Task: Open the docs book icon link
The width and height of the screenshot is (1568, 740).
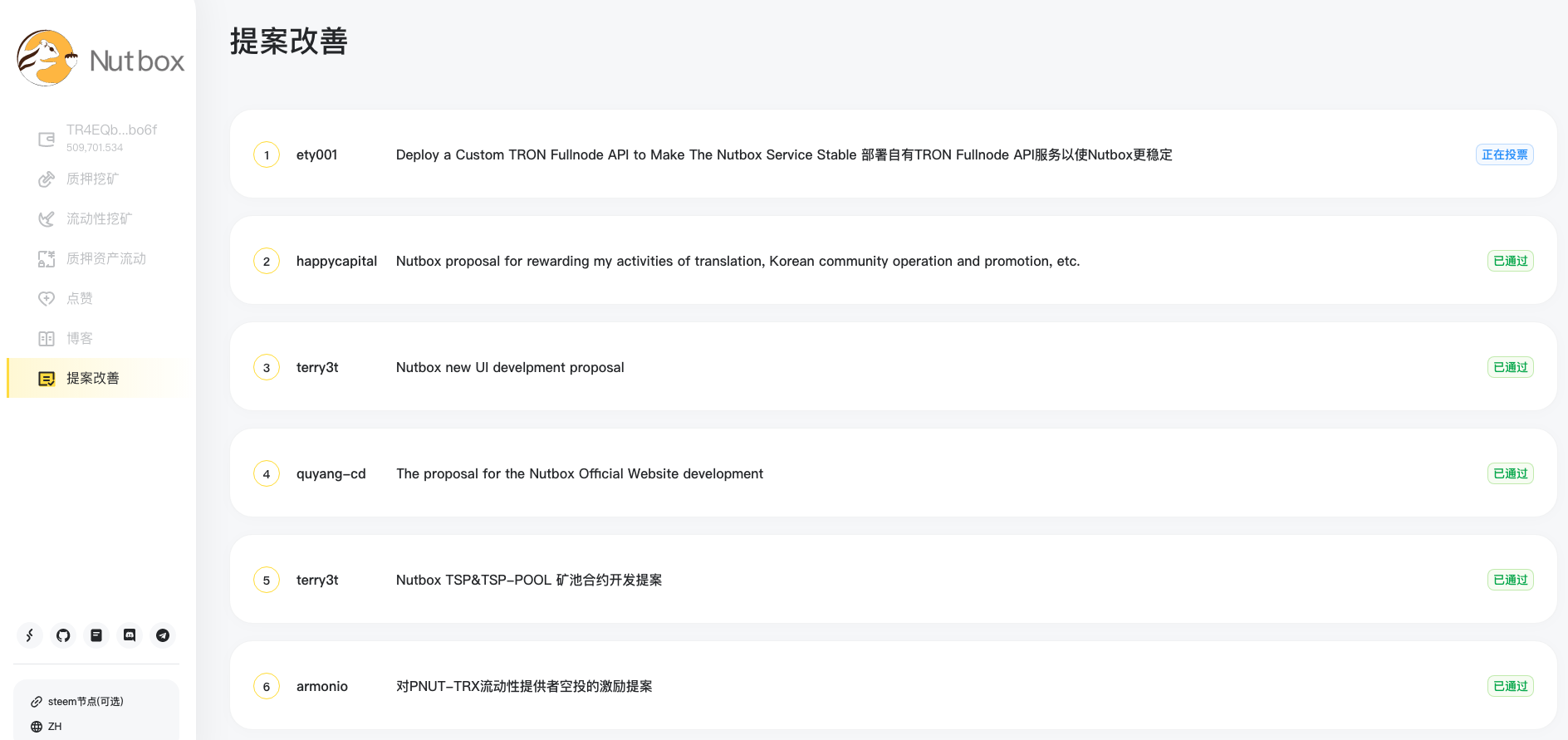Action: click(x=96, y=635)
